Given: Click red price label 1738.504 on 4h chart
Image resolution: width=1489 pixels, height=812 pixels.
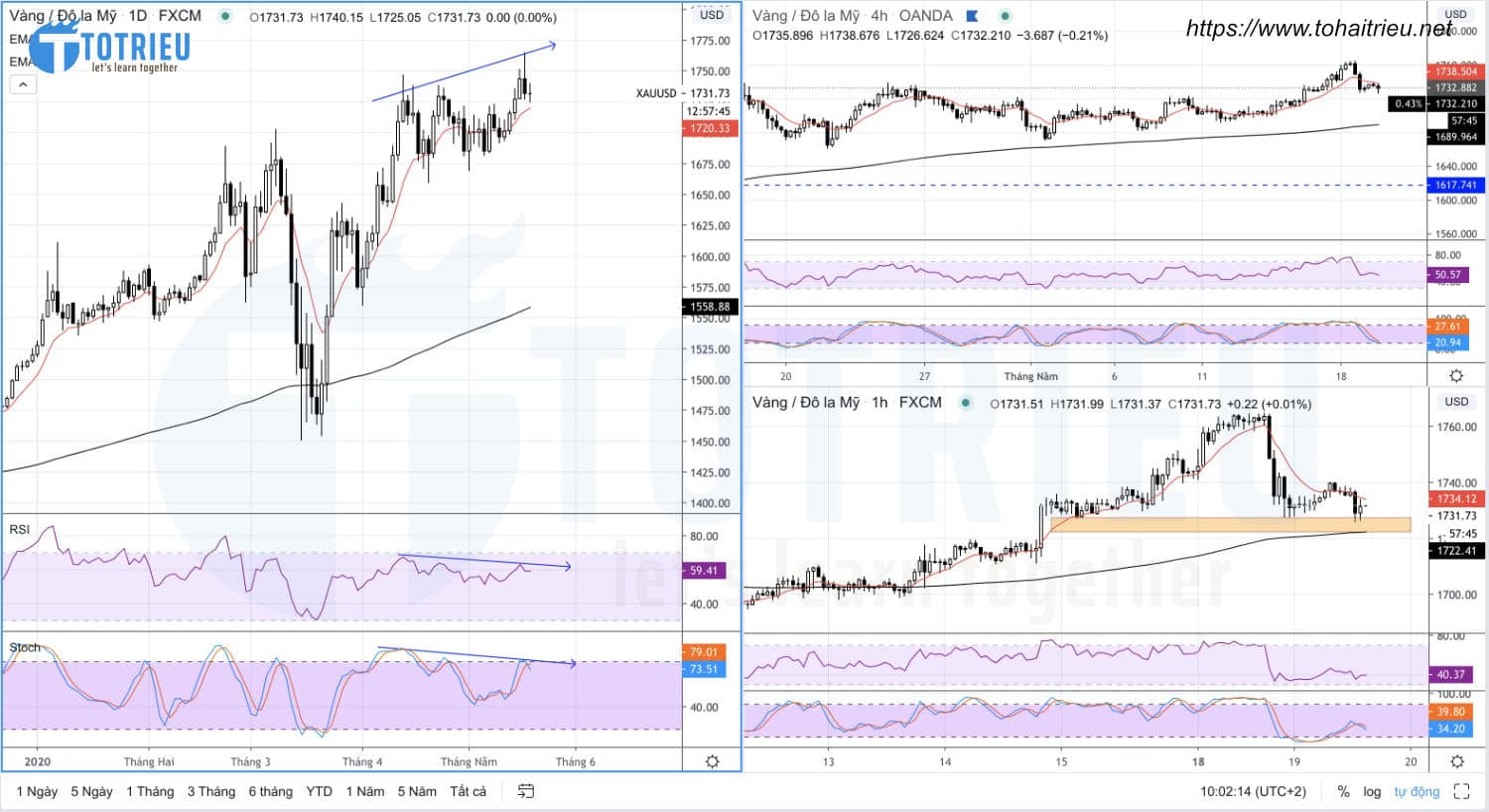Looking at the screenshot, I should (x=1455, y=71).
